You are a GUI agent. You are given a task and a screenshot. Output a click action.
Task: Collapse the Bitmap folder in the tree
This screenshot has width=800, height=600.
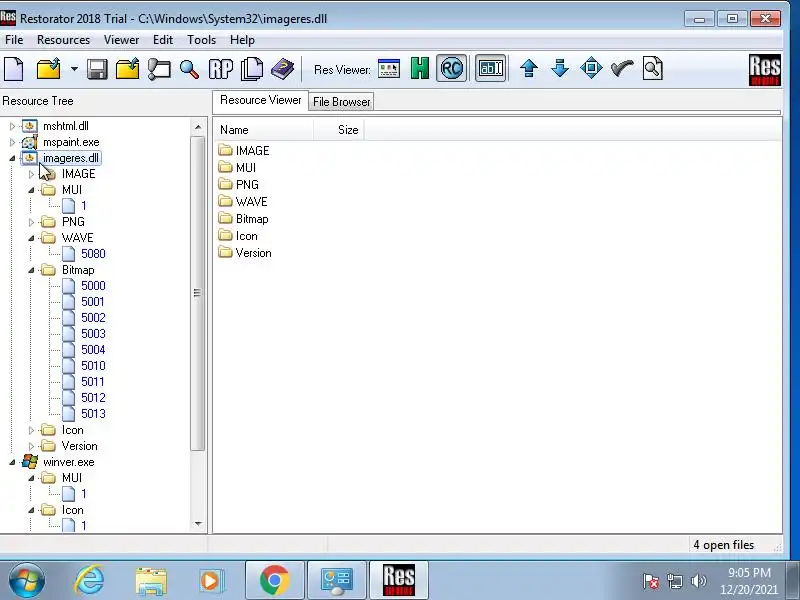point(32,270)
